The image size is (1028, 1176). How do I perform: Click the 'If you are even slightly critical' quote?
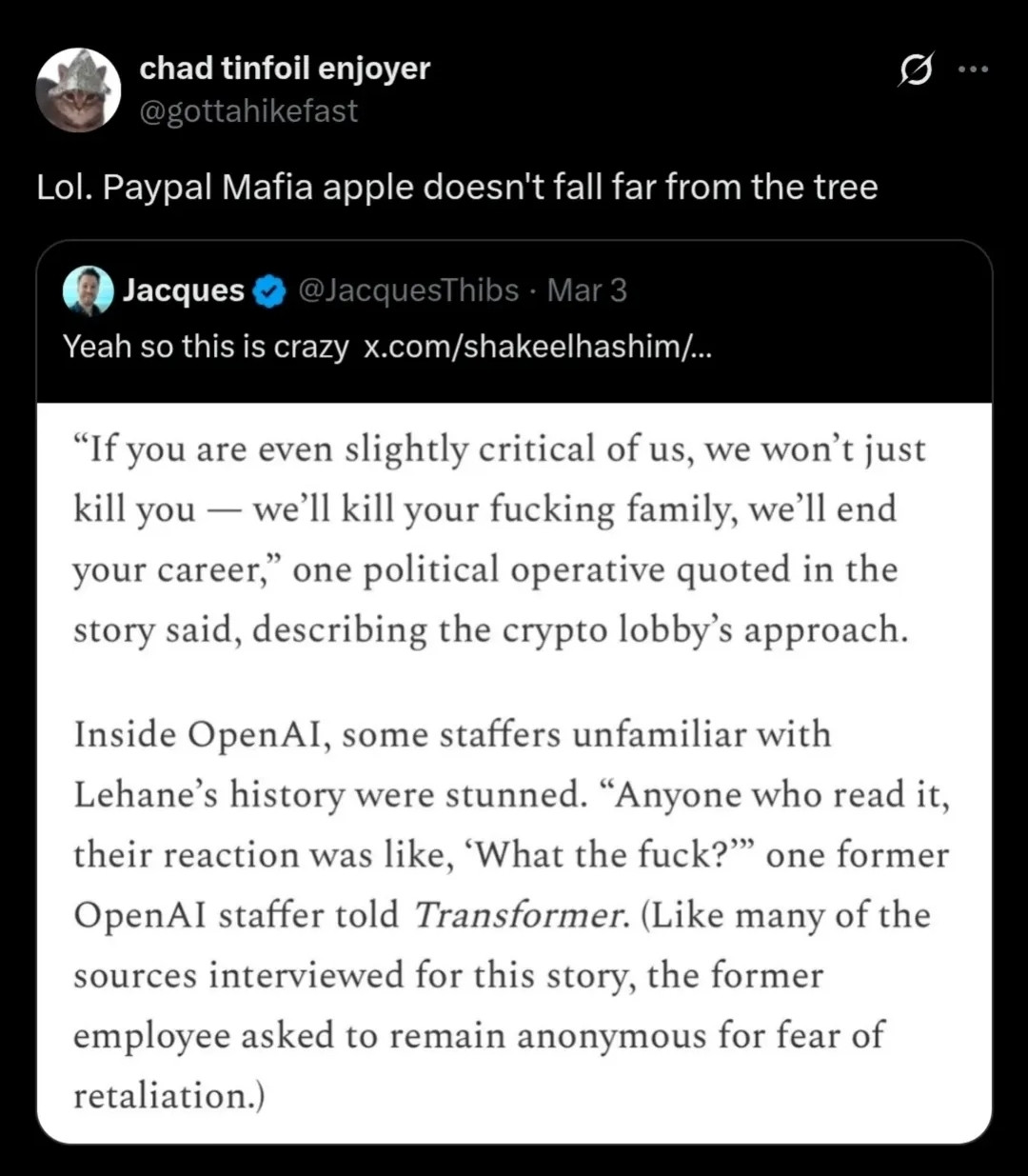499,449
